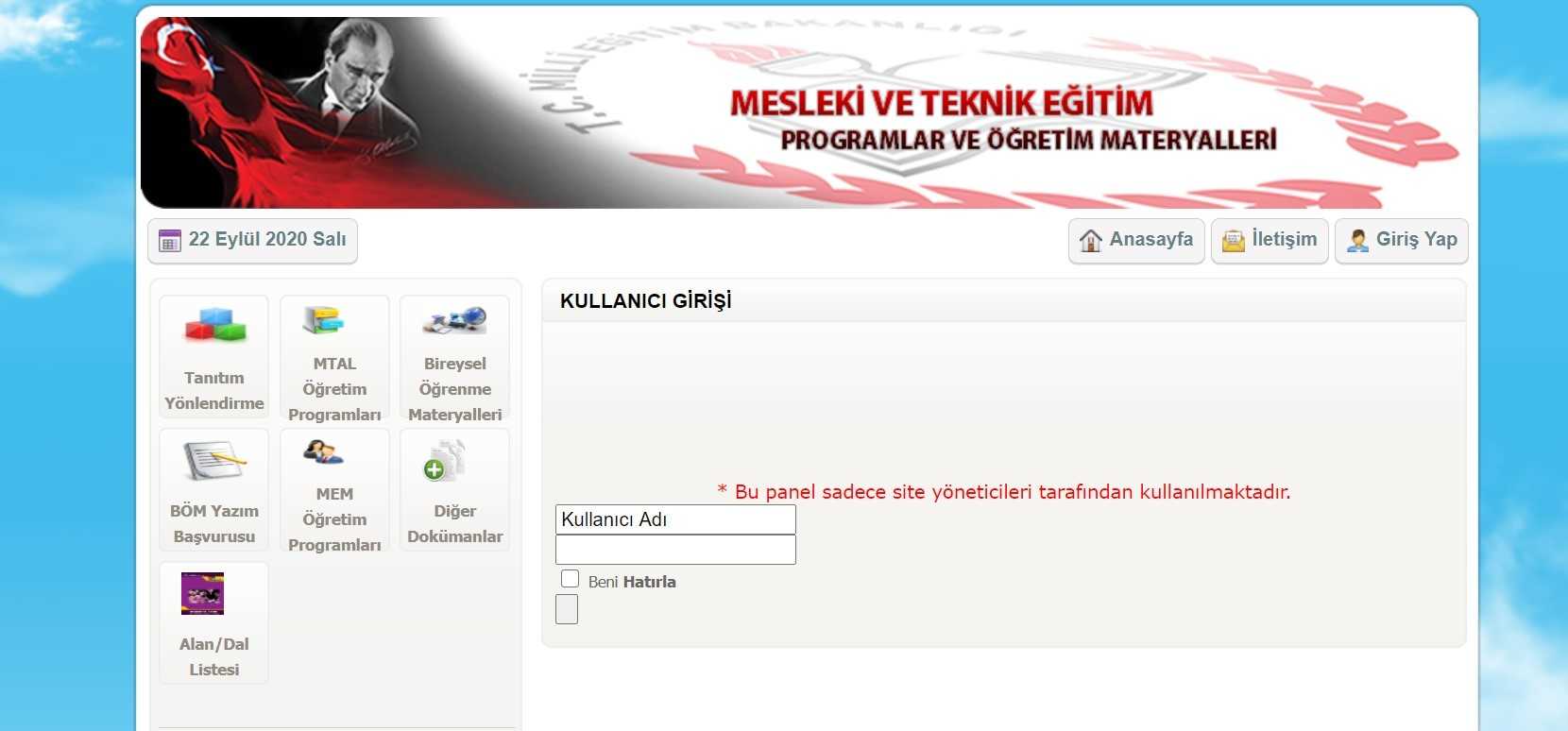
Task: Open Bireysel Öğrenme Materyalleri icon
Action: pos(454,320)
